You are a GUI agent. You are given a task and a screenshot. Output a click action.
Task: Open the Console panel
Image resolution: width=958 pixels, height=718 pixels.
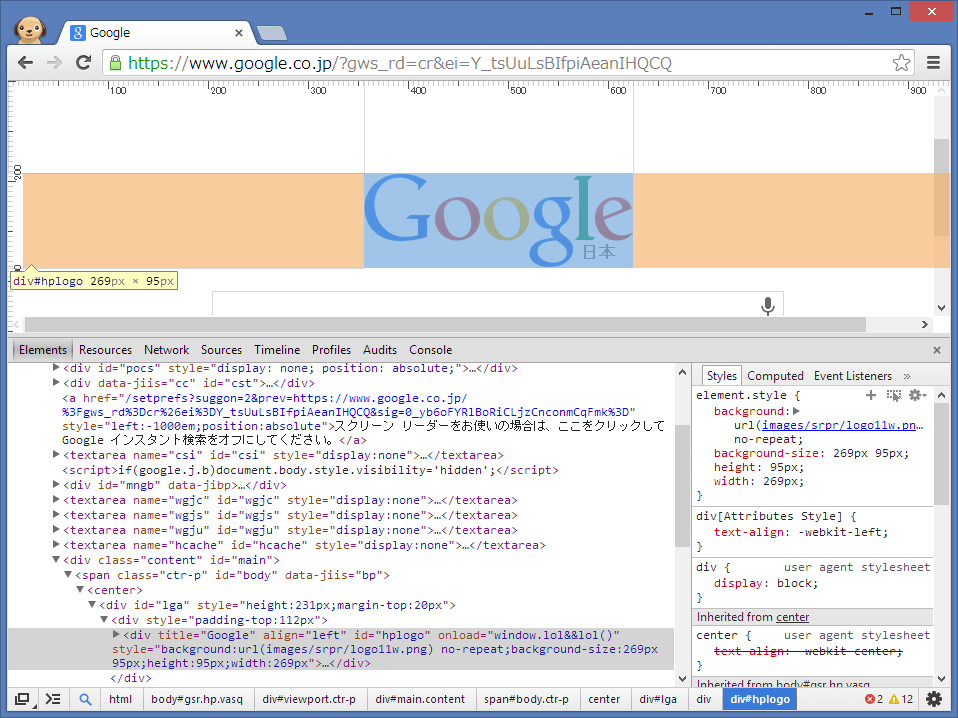[430, 350]
